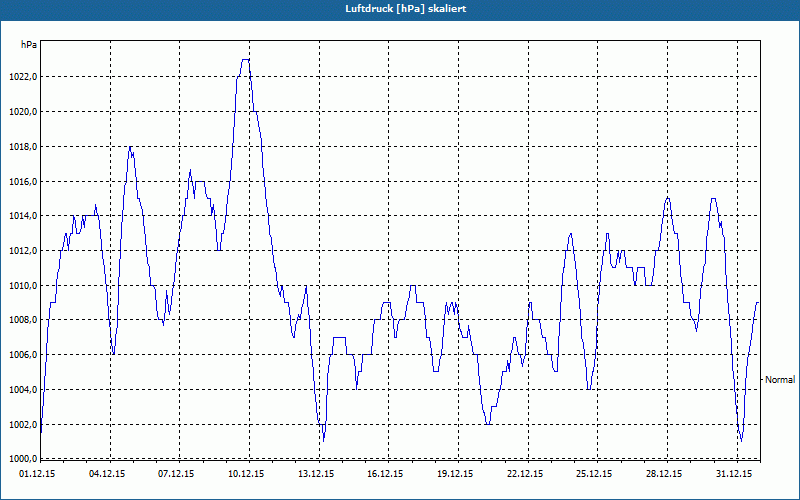Select the 1000,0 y-axis label
The image size is (800, 500).
(22, 458)
